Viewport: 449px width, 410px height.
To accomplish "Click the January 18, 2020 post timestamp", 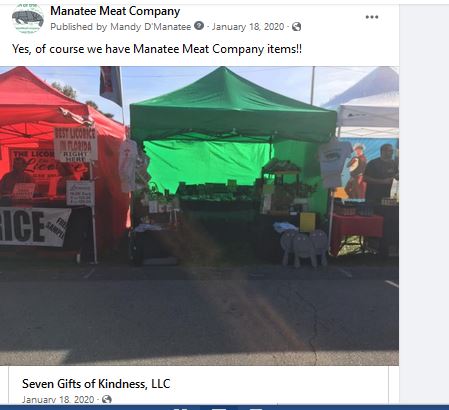I will click(248, 27).
